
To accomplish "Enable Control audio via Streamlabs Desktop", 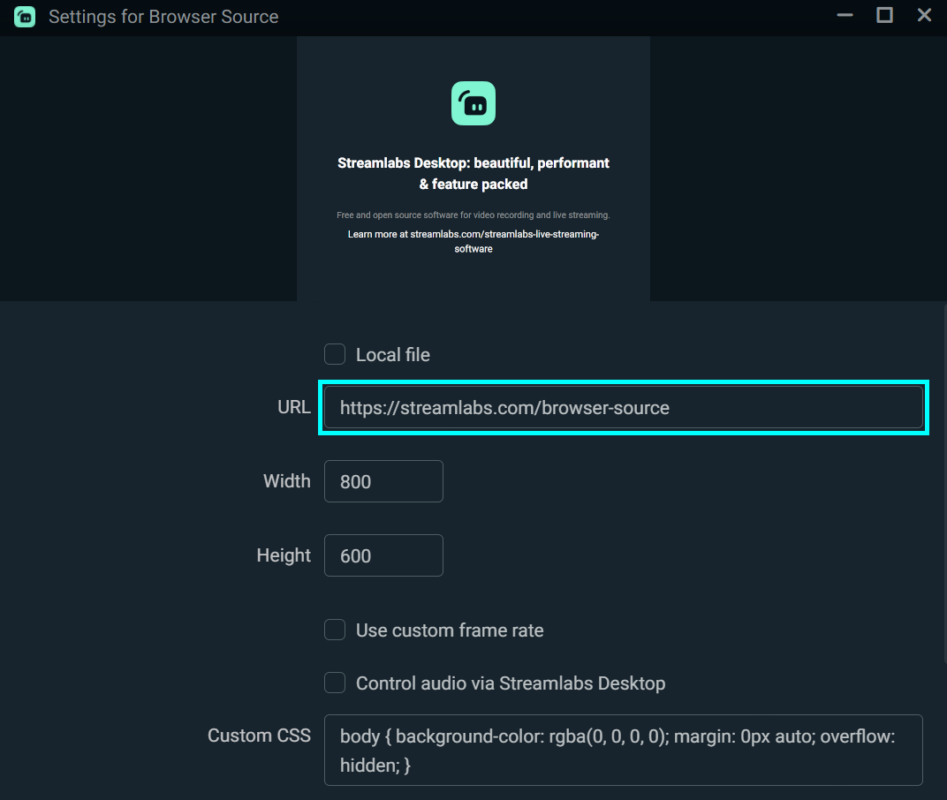I will [x=334, y=682].
